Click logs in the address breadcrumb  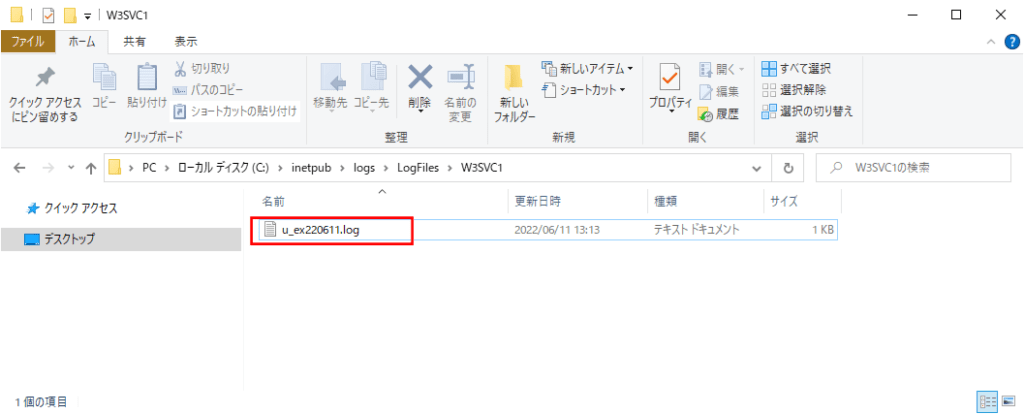(362, 168)
